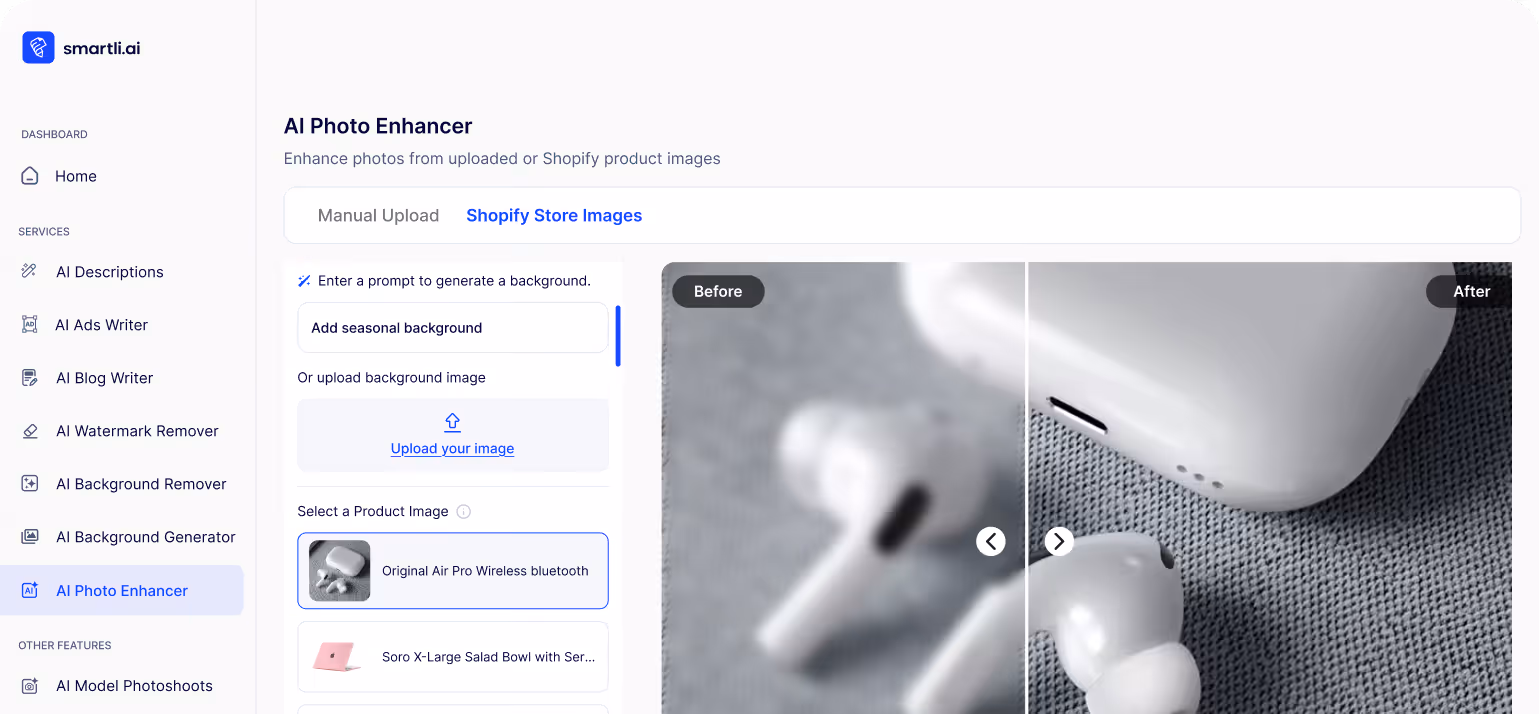The image size is (1539, 714).
Task: Switch to the Shopify Store Images tab
Action: click(554, 215)
